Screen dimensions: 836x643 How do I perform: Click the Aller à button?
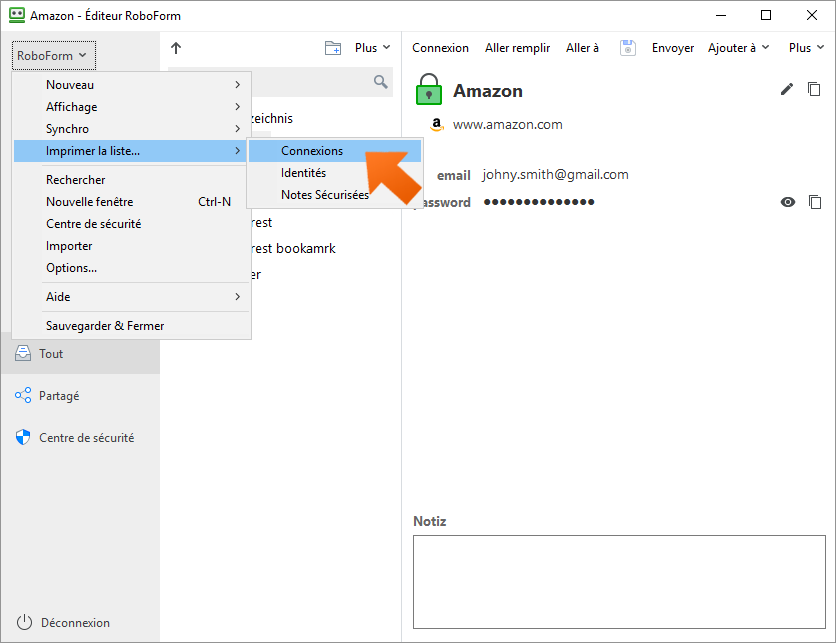coord(582,48)
